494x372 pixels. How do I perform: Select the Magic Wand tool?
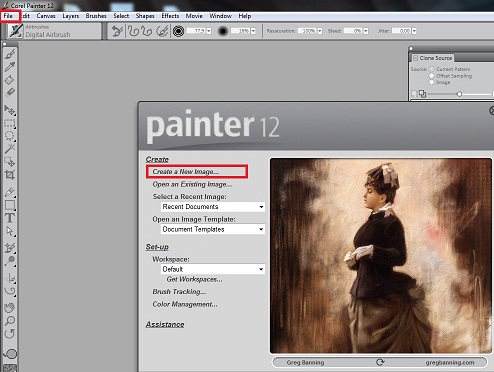(10, 149)
